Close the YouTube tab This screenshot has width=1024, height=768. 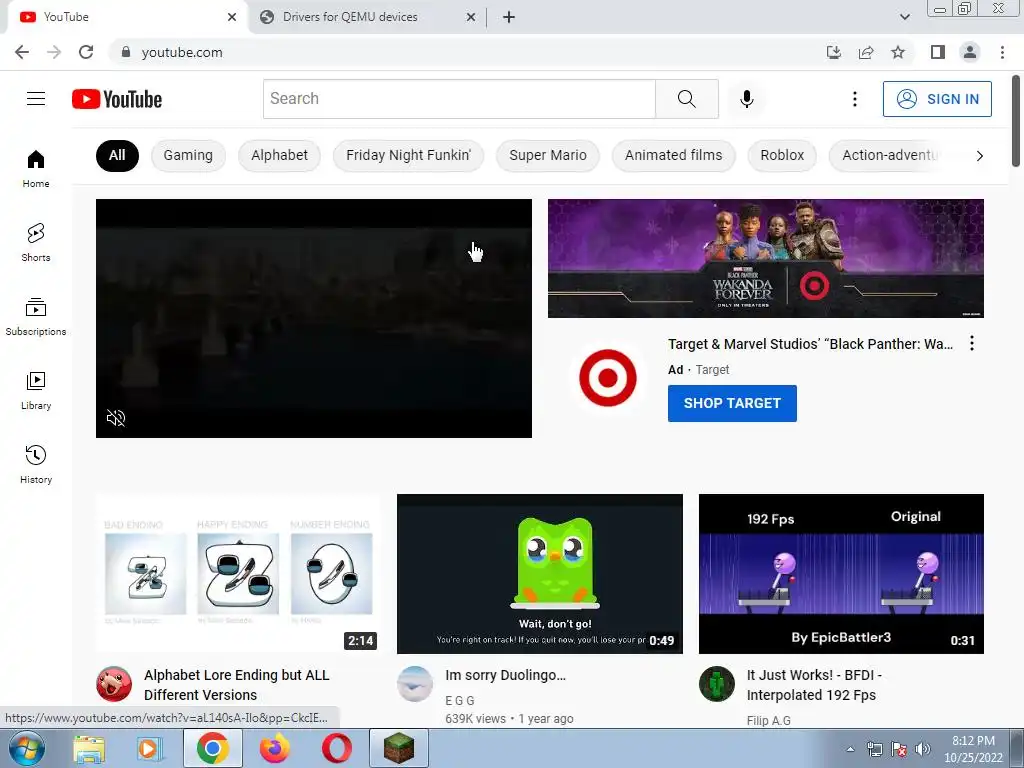pyautogui.click(x=232, y=17)
